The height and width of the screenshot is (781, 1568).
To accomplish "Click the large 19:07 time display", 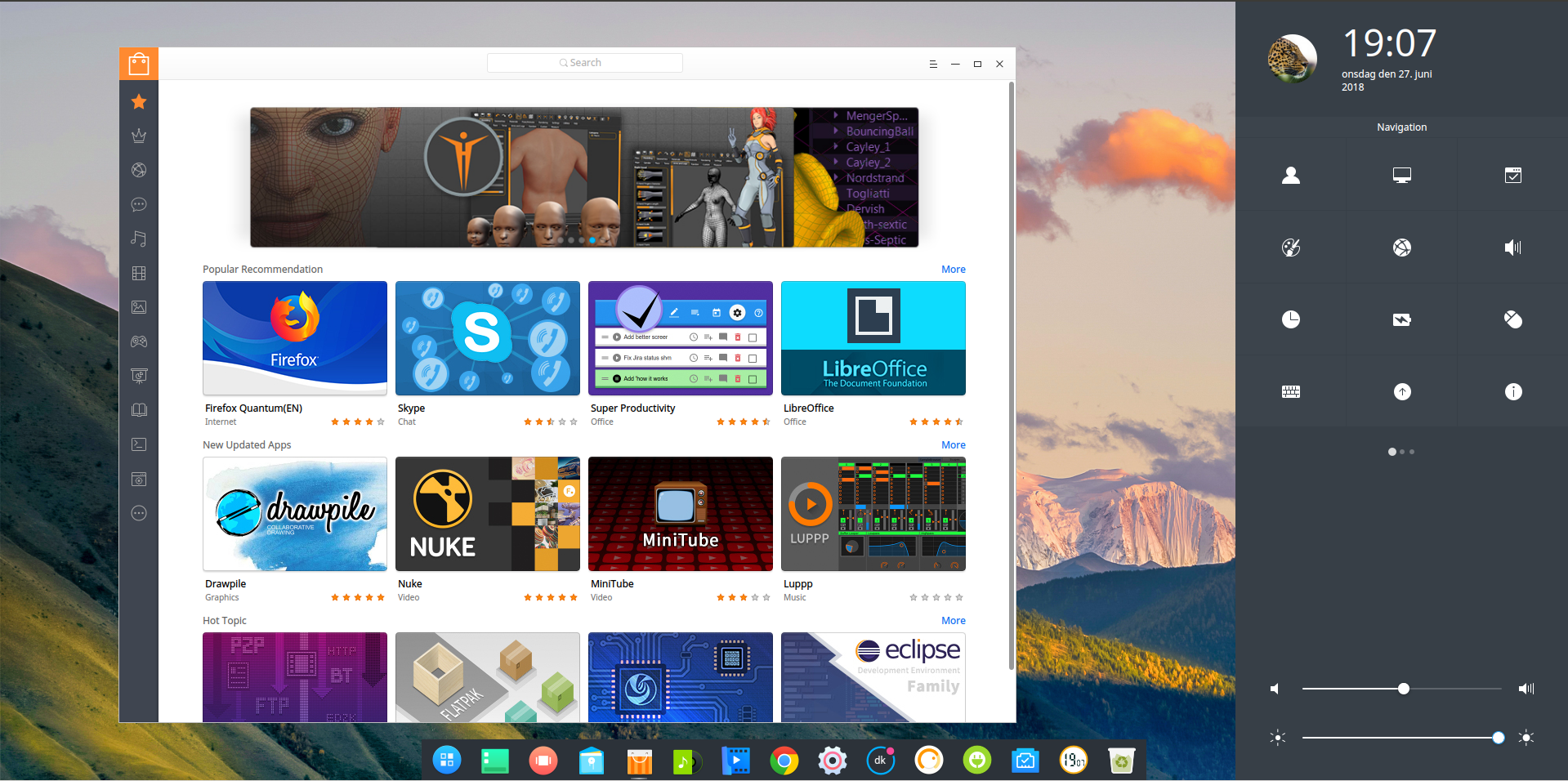I will (1389, 43).
